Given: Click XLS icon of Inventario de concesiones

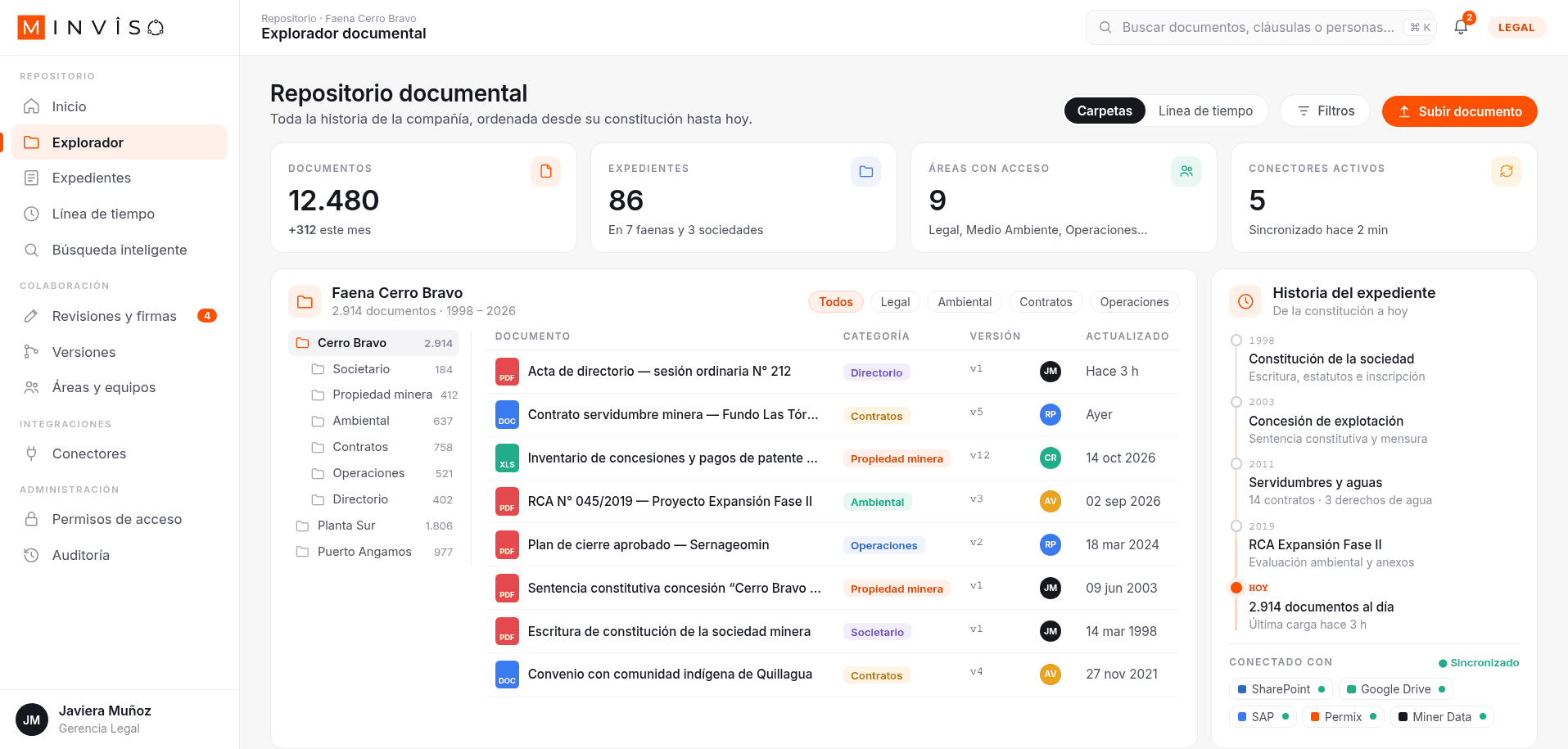Looking at the screenshot, I should tap(507, 458).
